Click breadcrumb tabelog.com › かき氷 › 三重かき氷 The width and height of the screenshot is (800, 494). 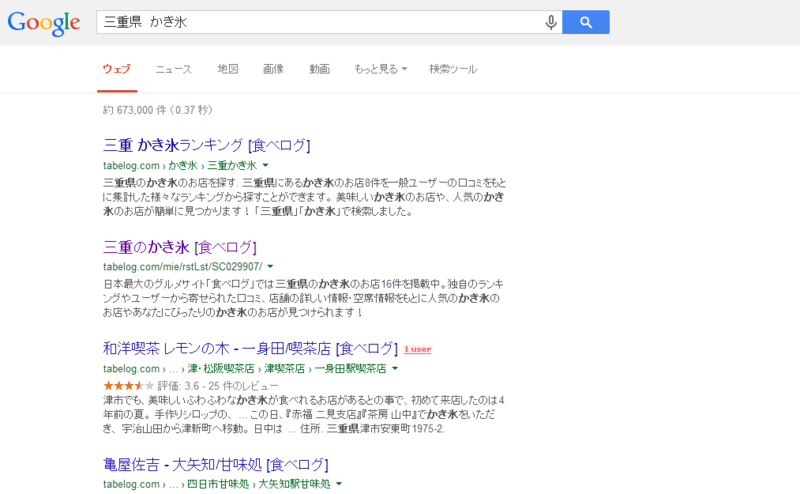[x=180, y=165]
